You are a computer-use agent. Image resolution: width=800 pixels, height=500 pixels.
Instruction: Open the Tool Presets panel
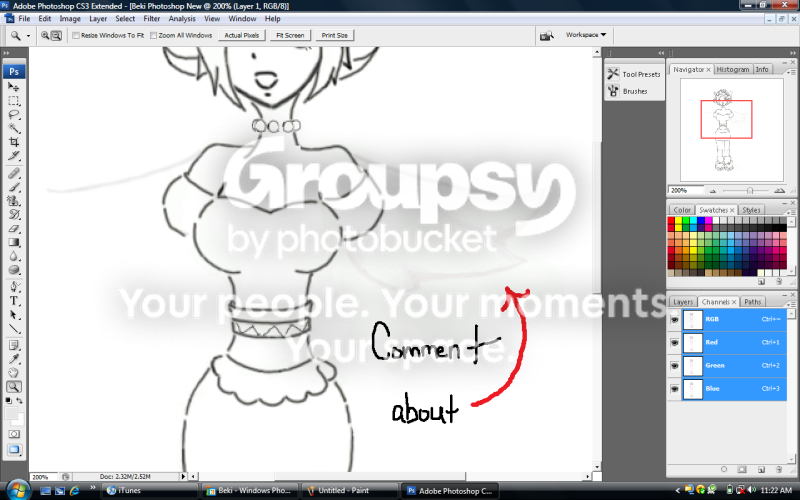click(634, 74)
